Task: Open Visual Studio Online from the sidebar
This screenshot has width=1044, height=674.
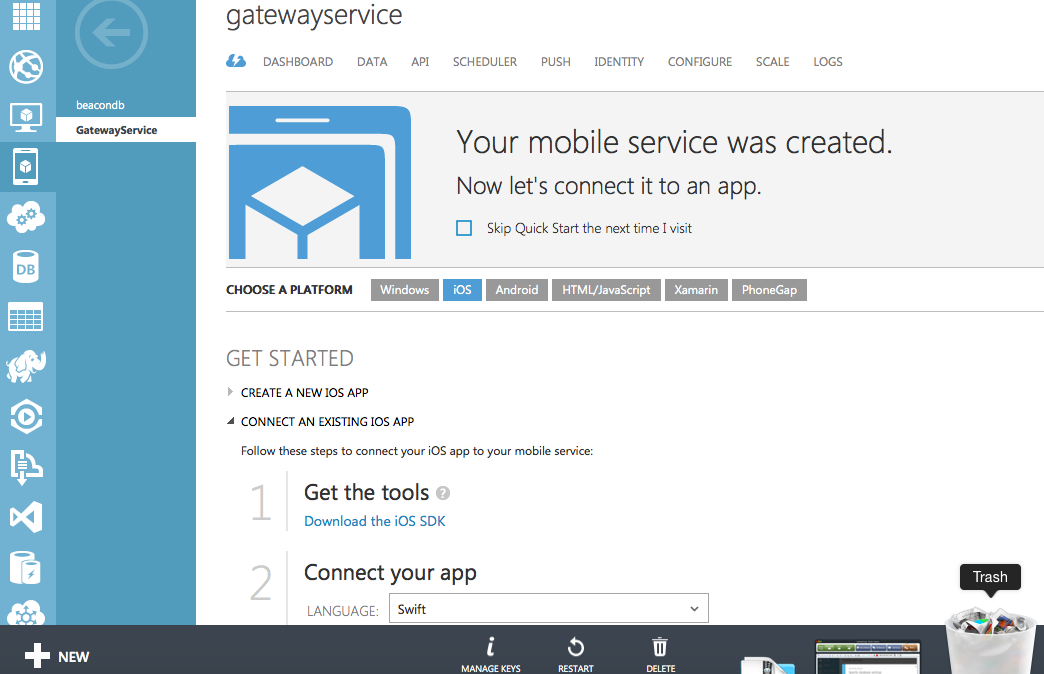Action: coord(26,517)
